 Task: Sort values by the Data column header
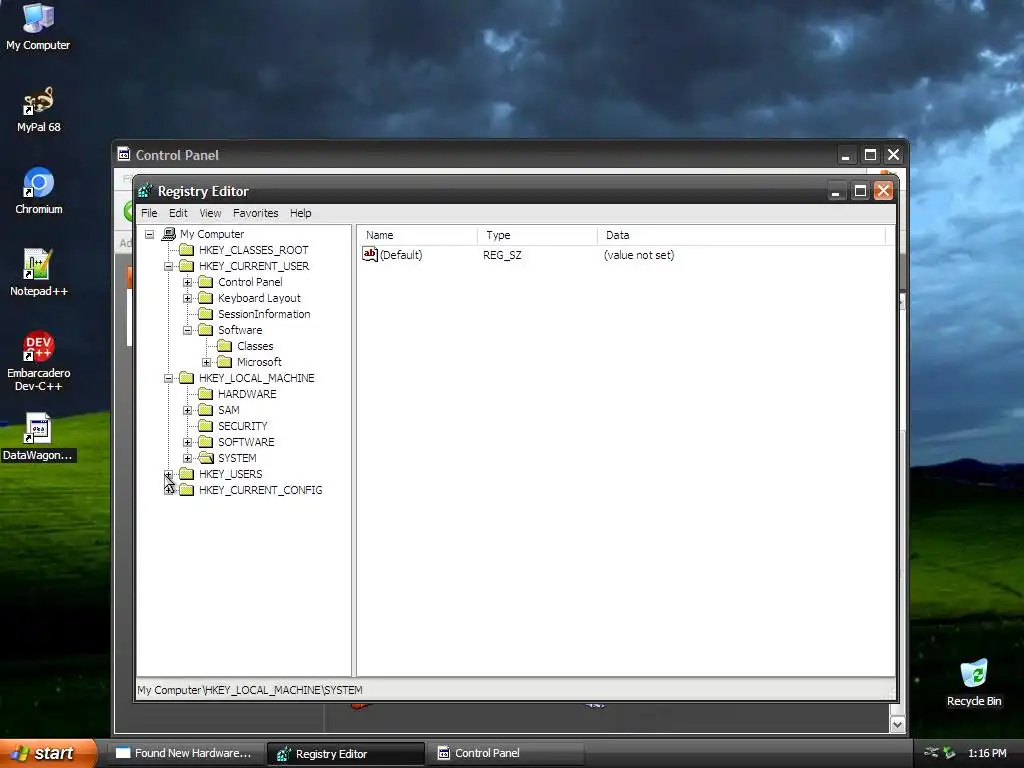point(741,235)
